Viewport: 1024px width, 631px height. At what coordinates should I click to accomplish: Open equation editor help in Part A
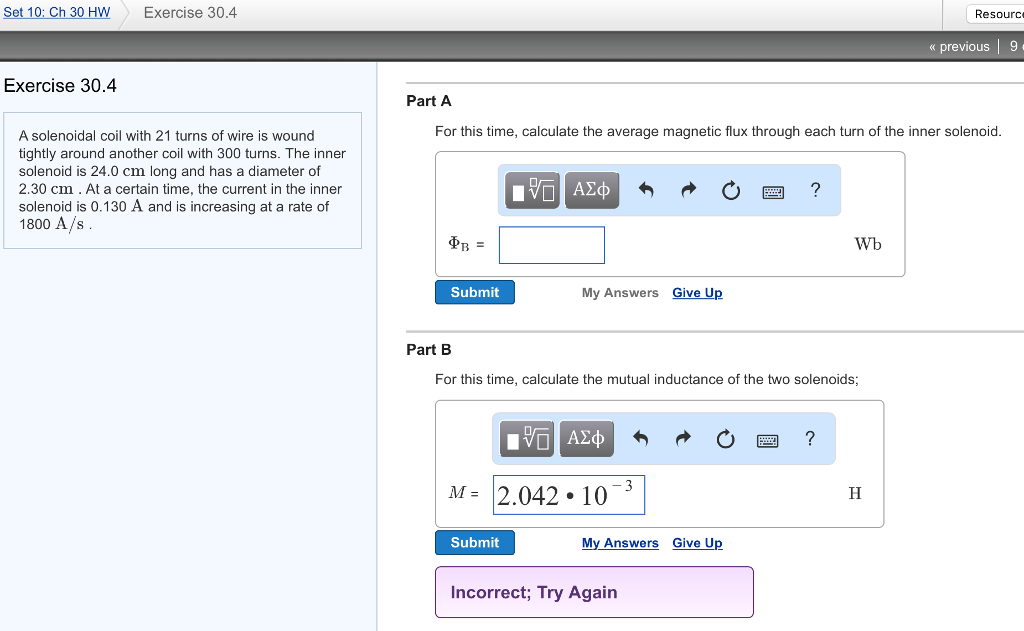(815, 190)
